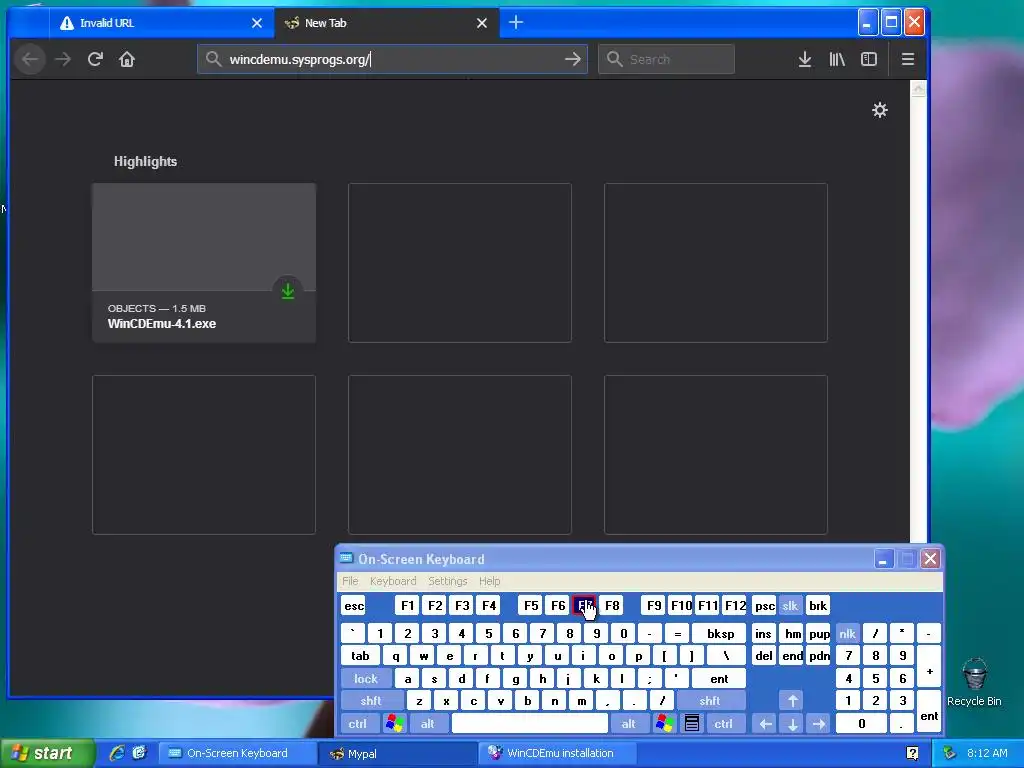Screen dimensions: 1024x768
Task: Click the Search box in the toolbar
Action: click(x=666, y=59)
